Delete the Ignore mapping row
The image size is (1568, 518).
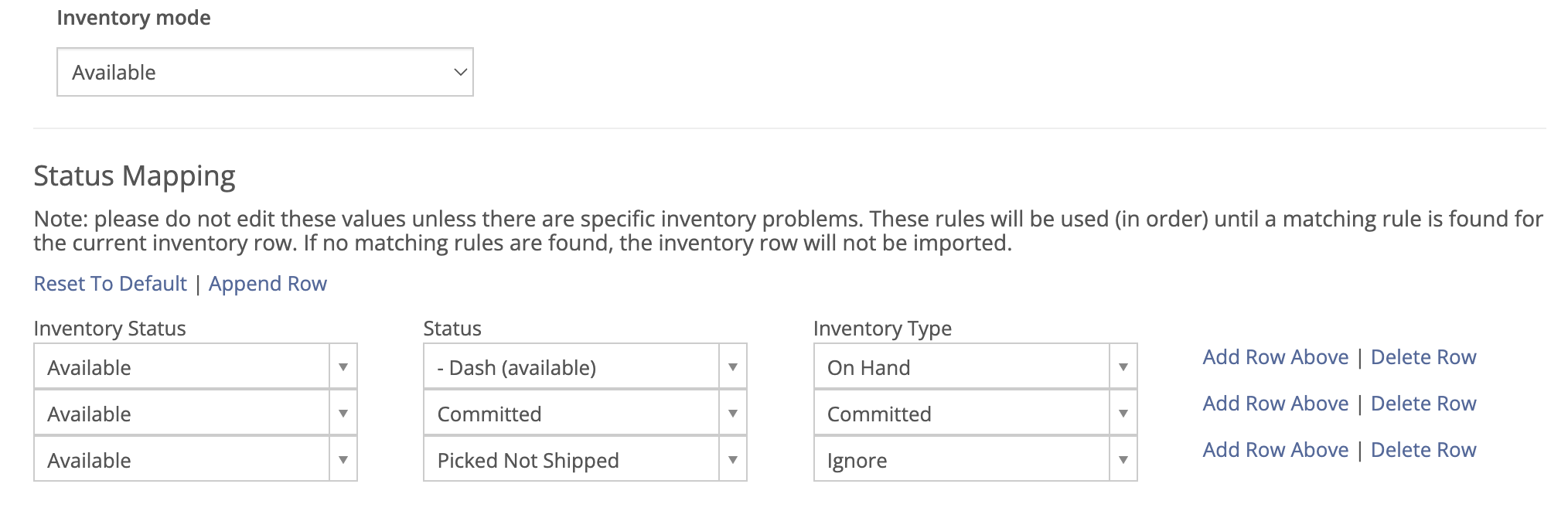(x=1423, y=450)
